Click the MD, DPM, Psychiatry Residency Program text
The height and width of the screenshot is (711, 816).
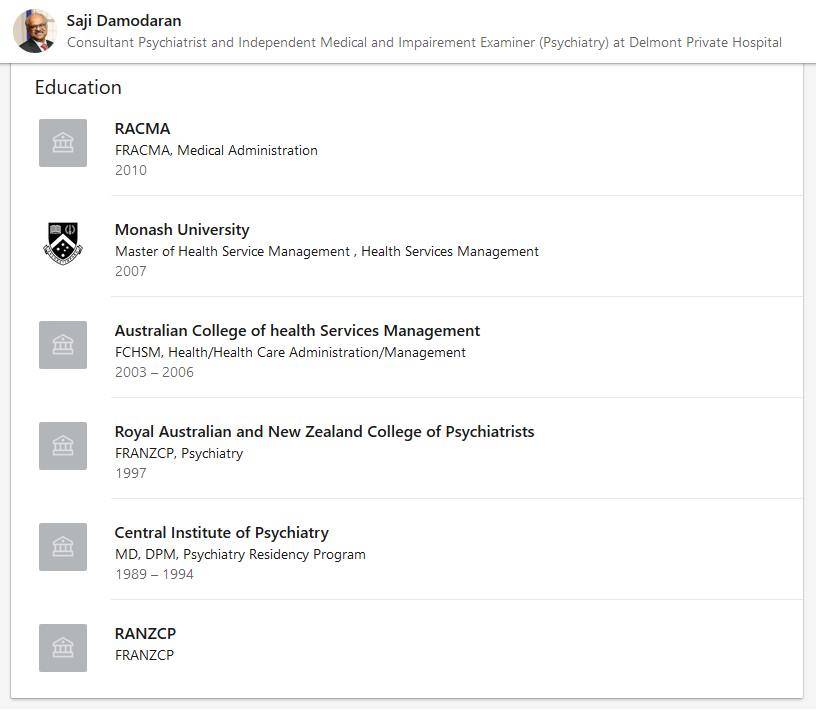click(240, 554)
